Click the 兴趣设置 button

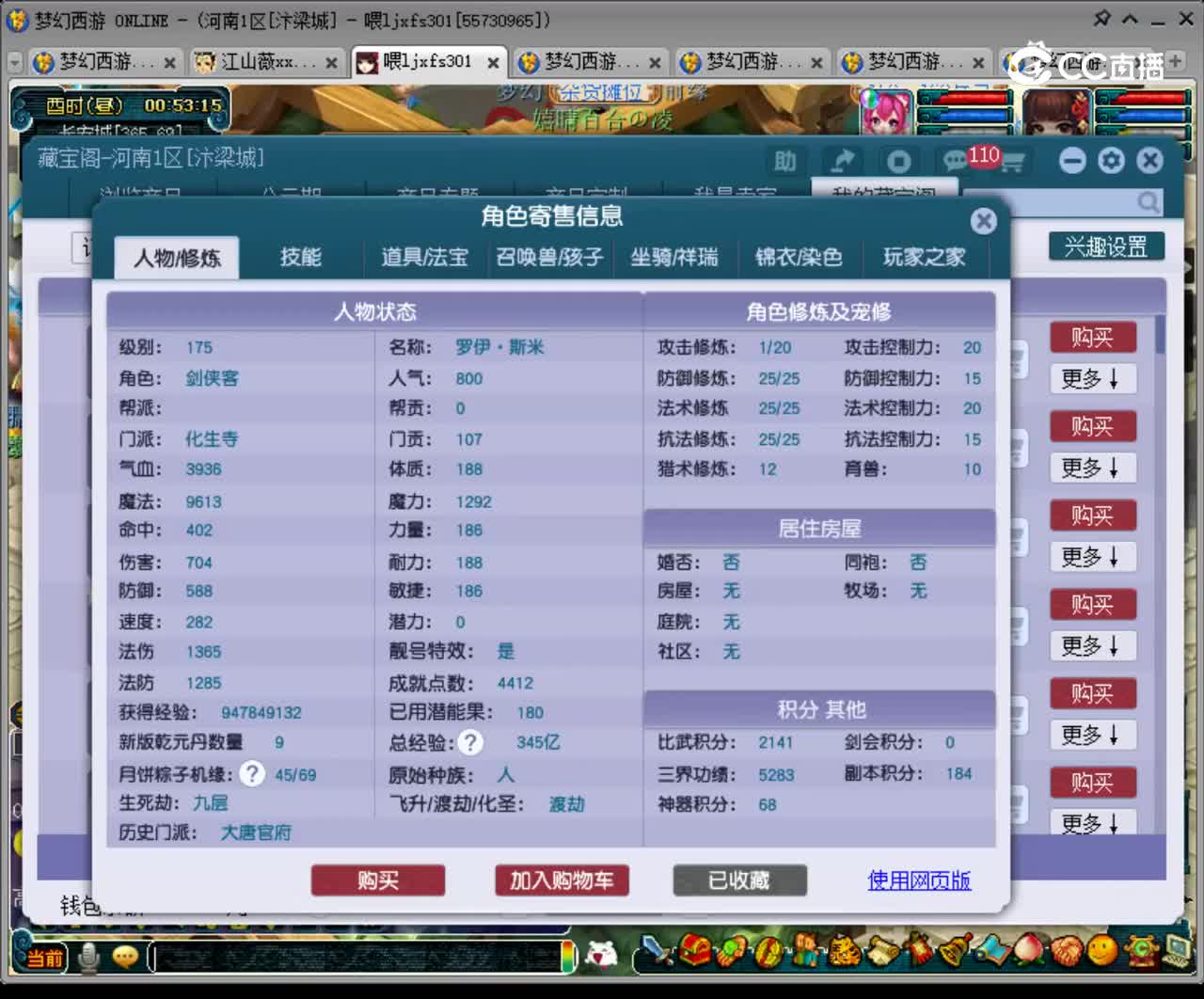(1106, 246)
